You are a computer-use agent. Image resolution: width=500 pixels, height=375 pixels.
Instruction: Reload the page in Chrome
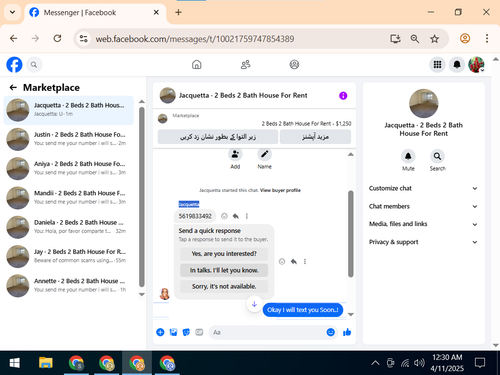(57, 39)
